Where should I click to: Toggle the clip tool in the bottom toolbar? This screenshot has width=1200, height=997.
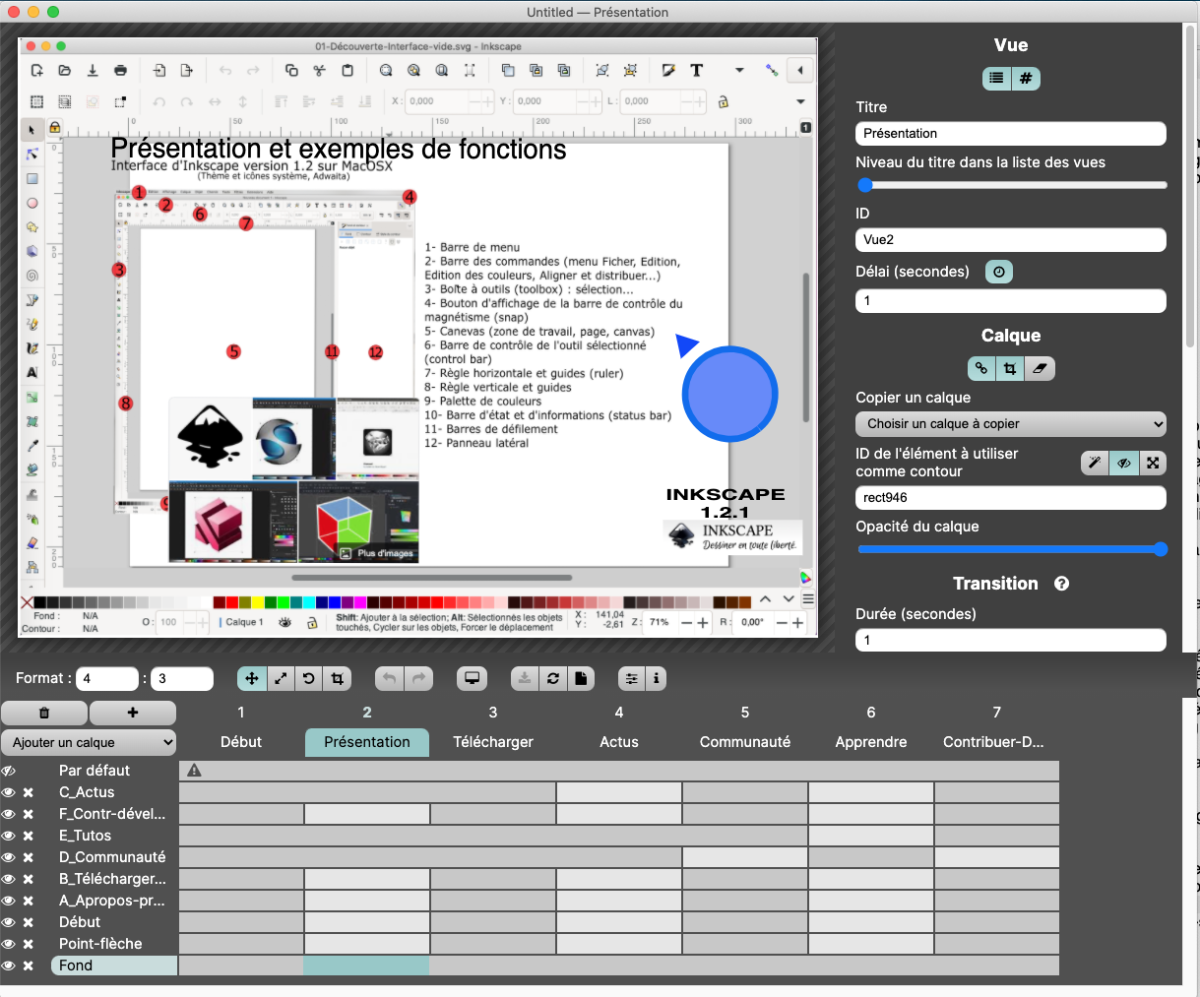pos(338,679)
